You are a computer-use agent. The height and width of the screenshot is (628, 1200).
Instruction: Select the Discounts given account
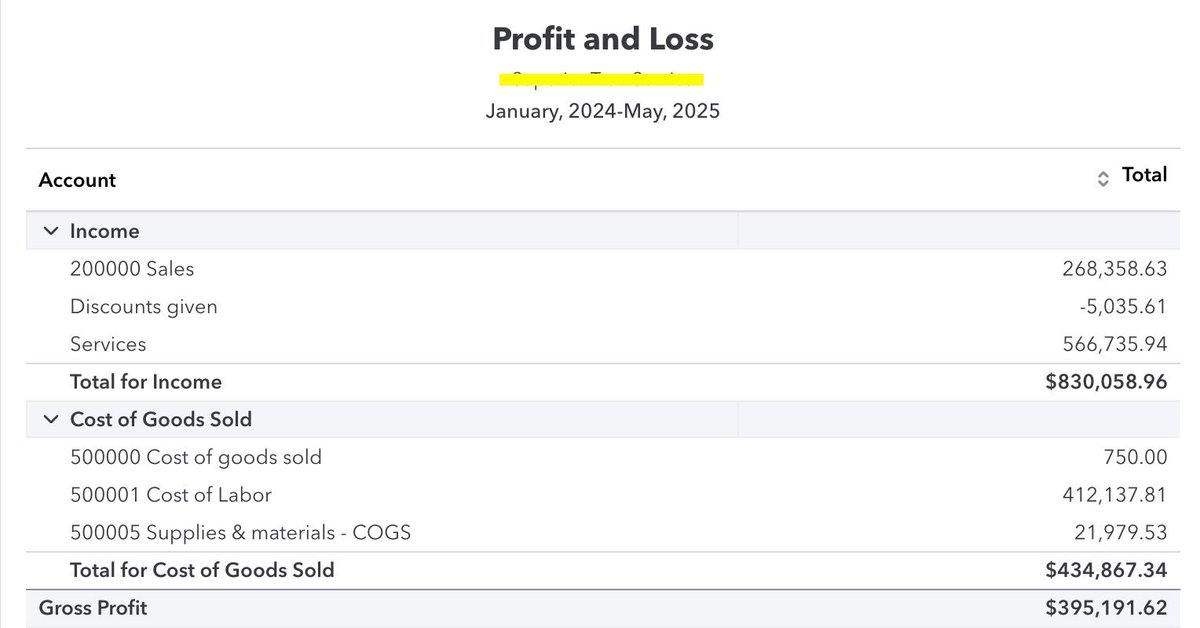[143, 306]
